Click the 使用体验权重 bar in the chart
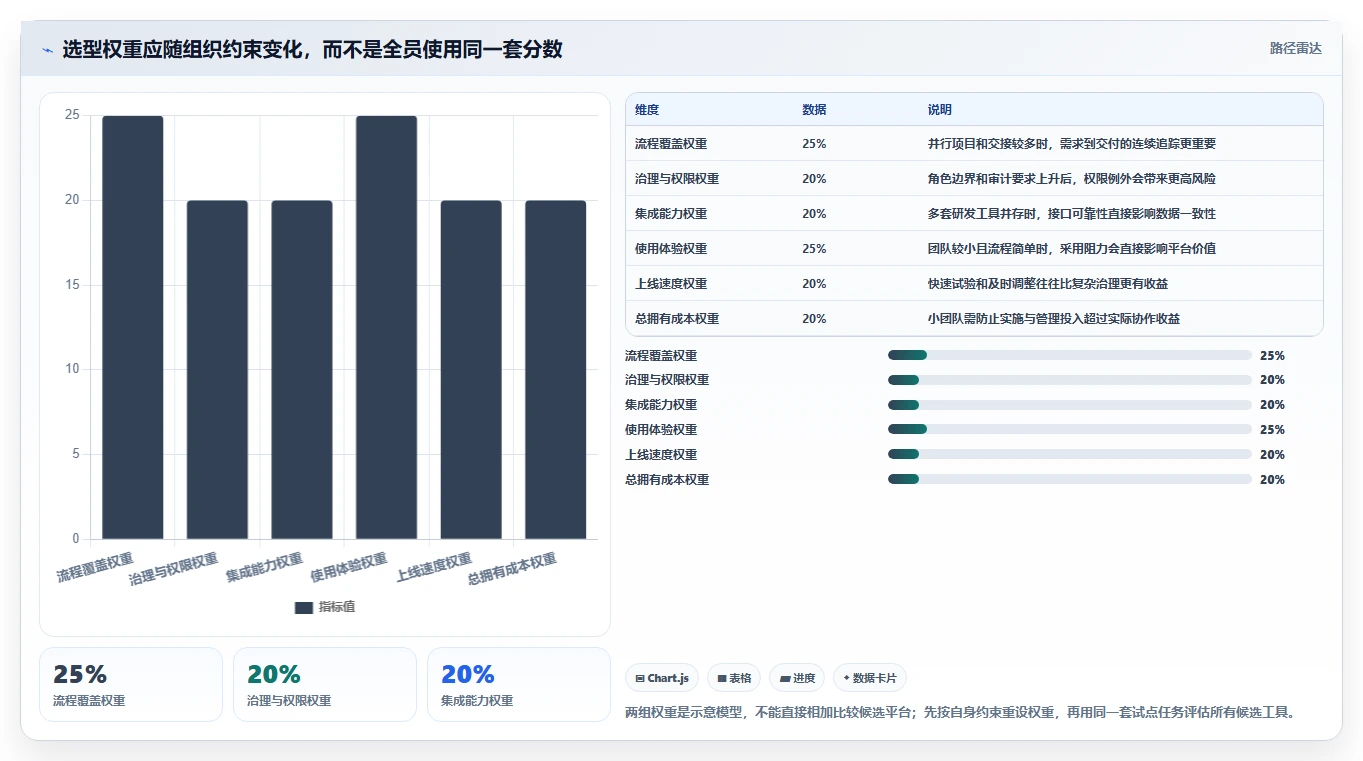The image size is (1363, 761). (386, 327)
